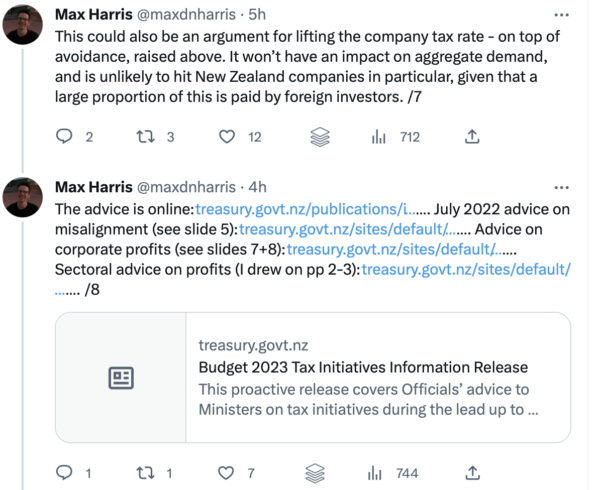Share the first tweet about company tax
This screenshot has height=490, width=600.
472,136
